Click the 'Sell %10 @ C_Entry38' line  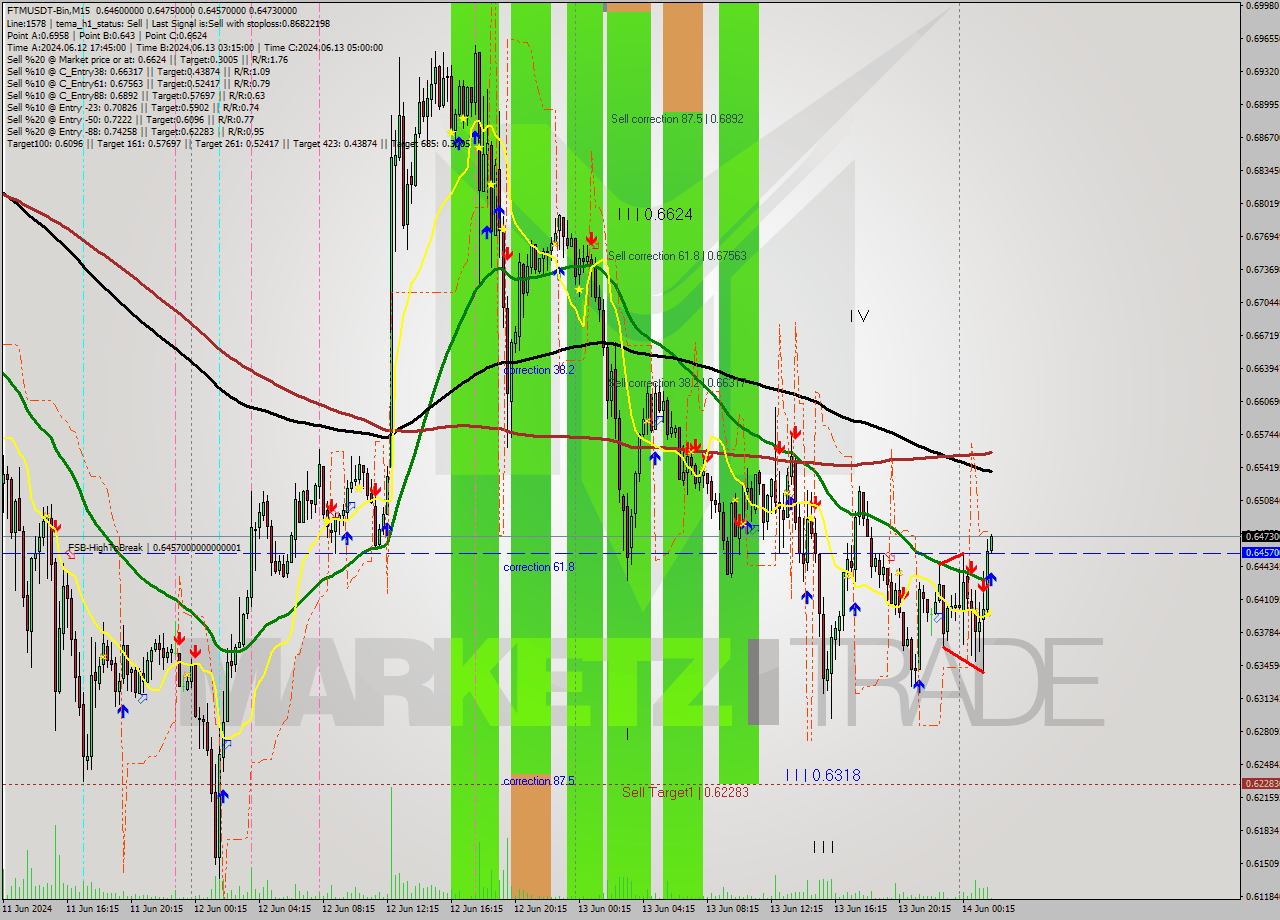click(x=138, y=71)
